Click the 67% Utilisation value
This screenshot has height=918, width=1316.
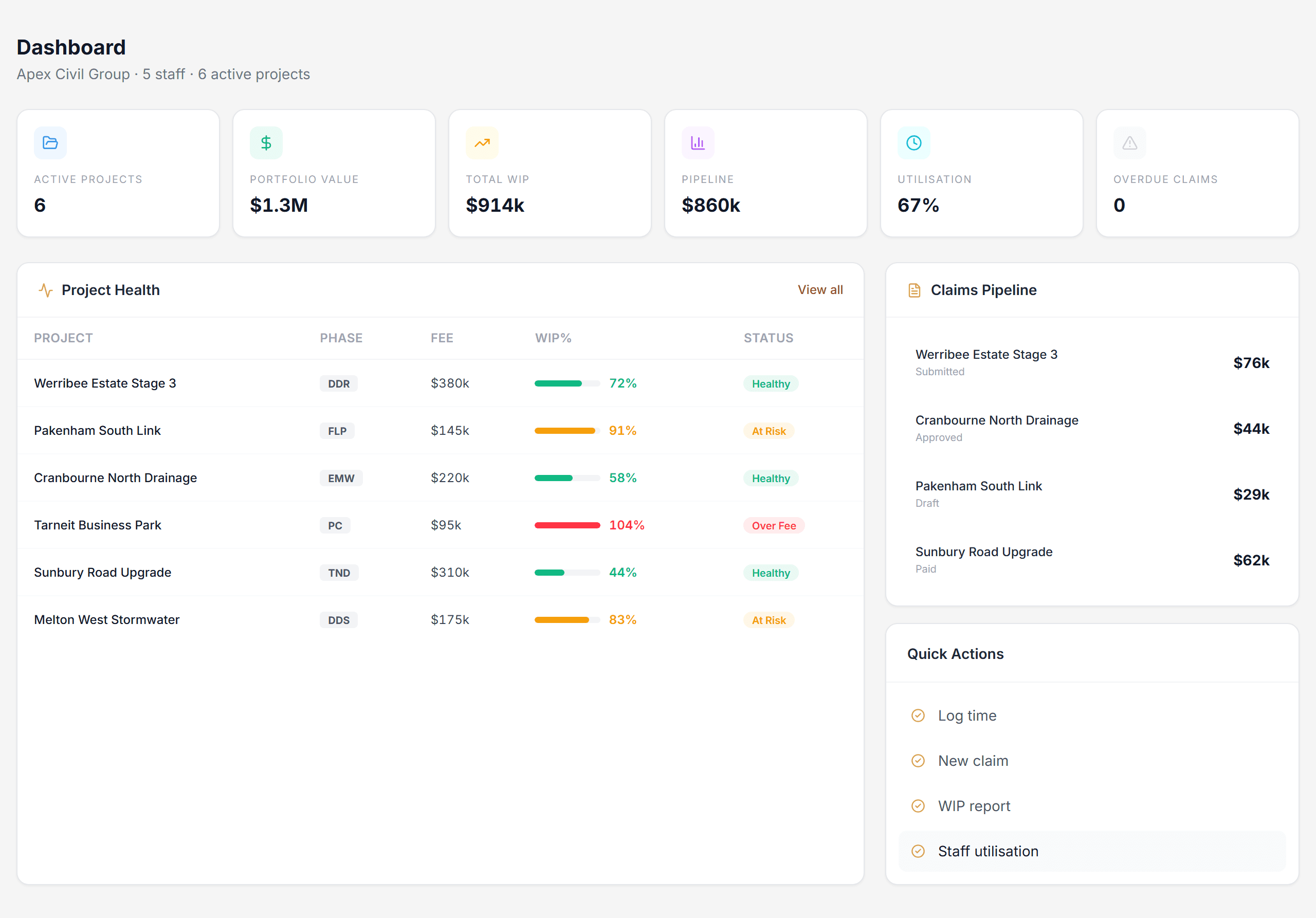click(x=918, y=205)
